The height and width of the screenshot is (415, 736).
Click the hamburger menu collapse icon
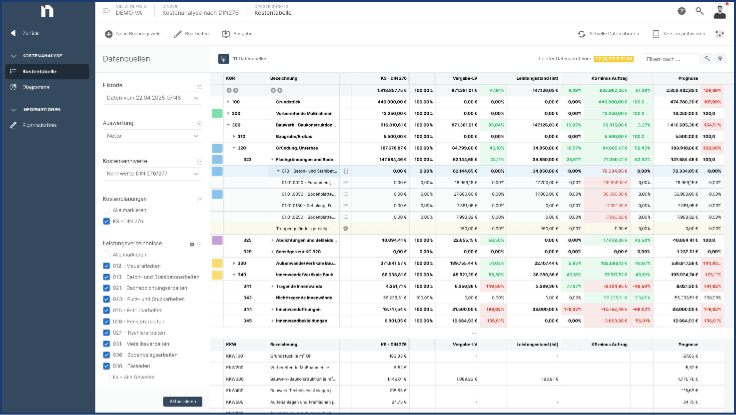click(x=108, y=11)
